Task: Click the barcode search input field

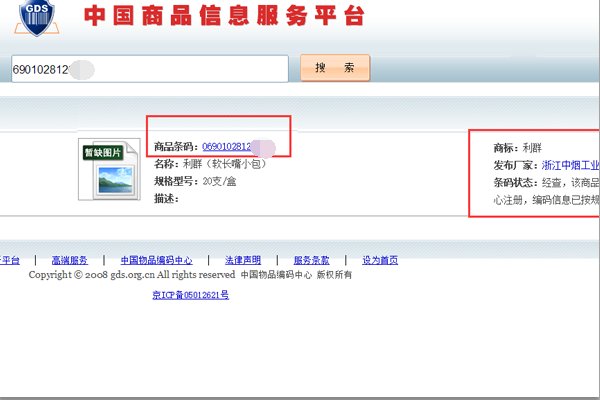Action: pyautogui.click(x=150, y=69)
